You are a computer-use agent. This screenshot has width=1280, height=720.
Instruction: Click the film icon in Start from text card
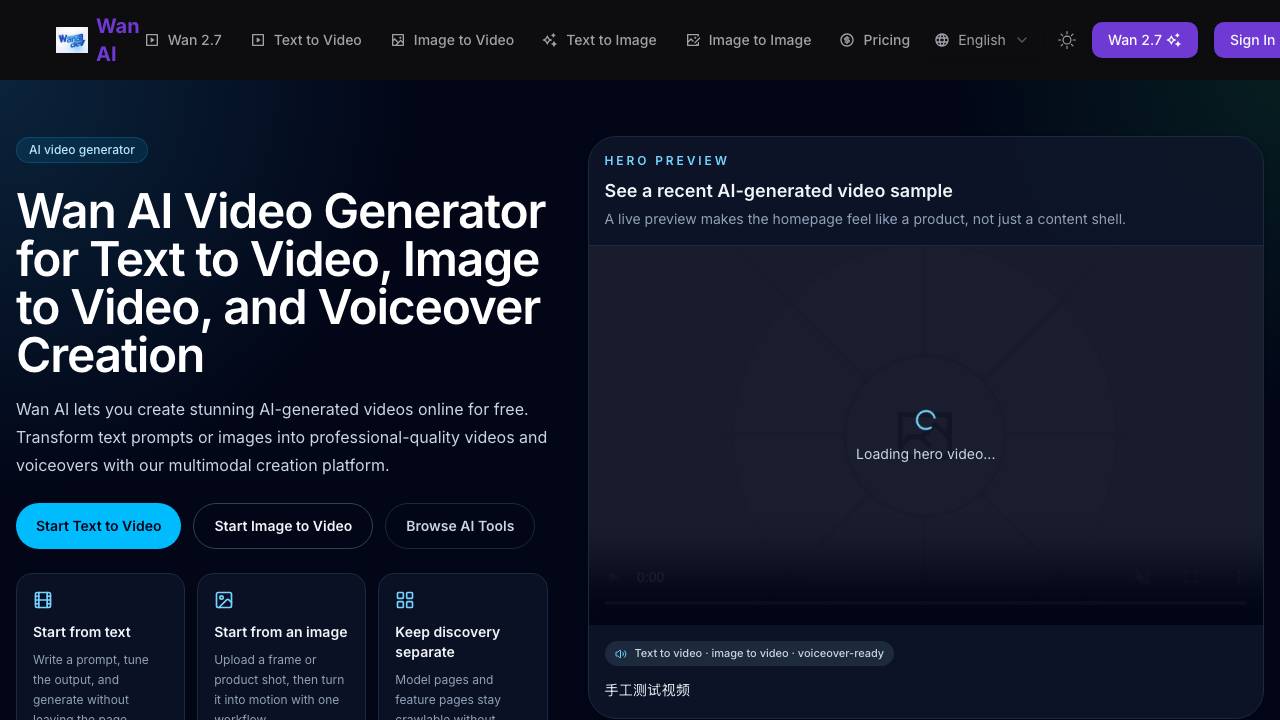click(x=43, y=600)
